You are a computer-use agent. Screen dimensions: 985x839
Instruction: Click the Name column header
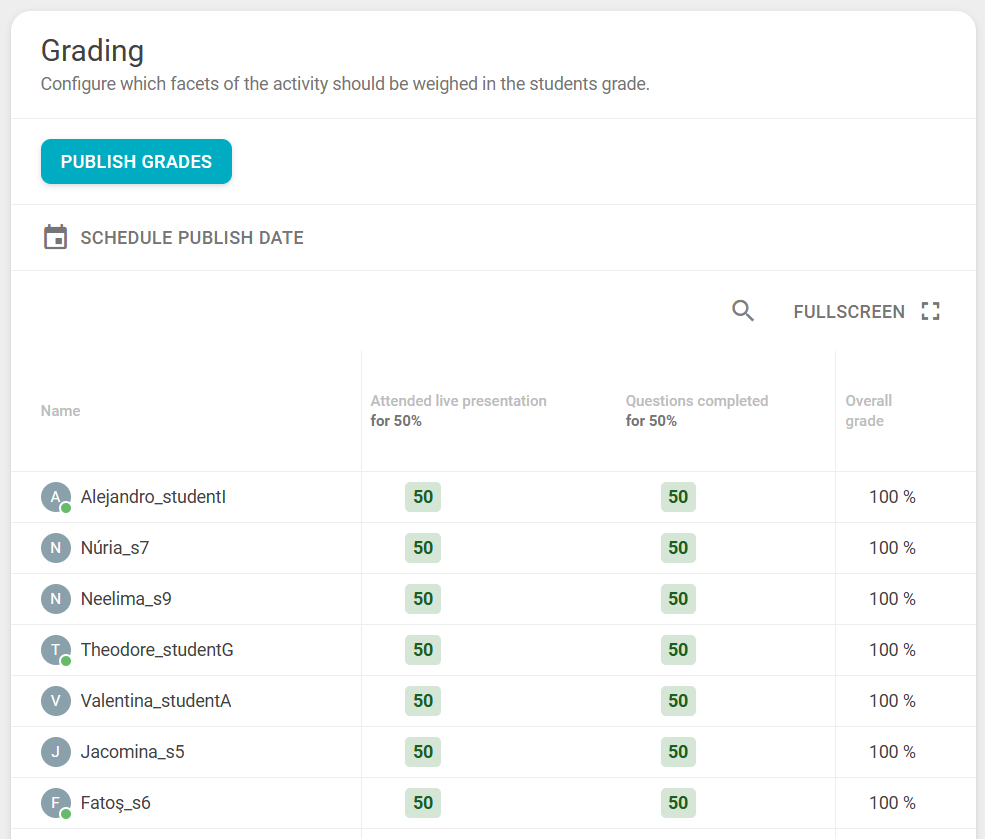[x=60, y=411]
